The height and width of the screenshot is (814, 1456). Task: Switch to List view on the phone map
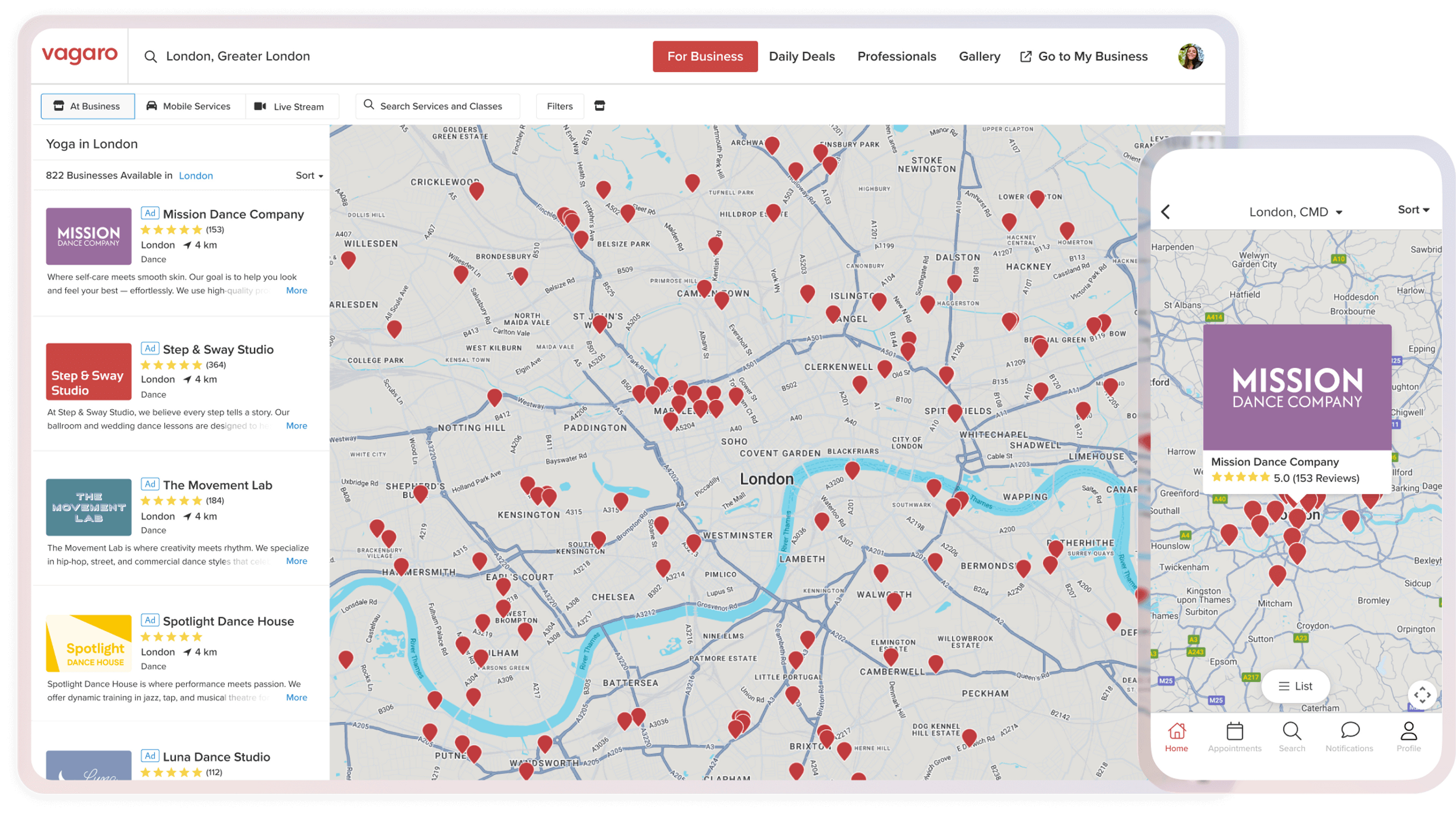pos(1296,686)
